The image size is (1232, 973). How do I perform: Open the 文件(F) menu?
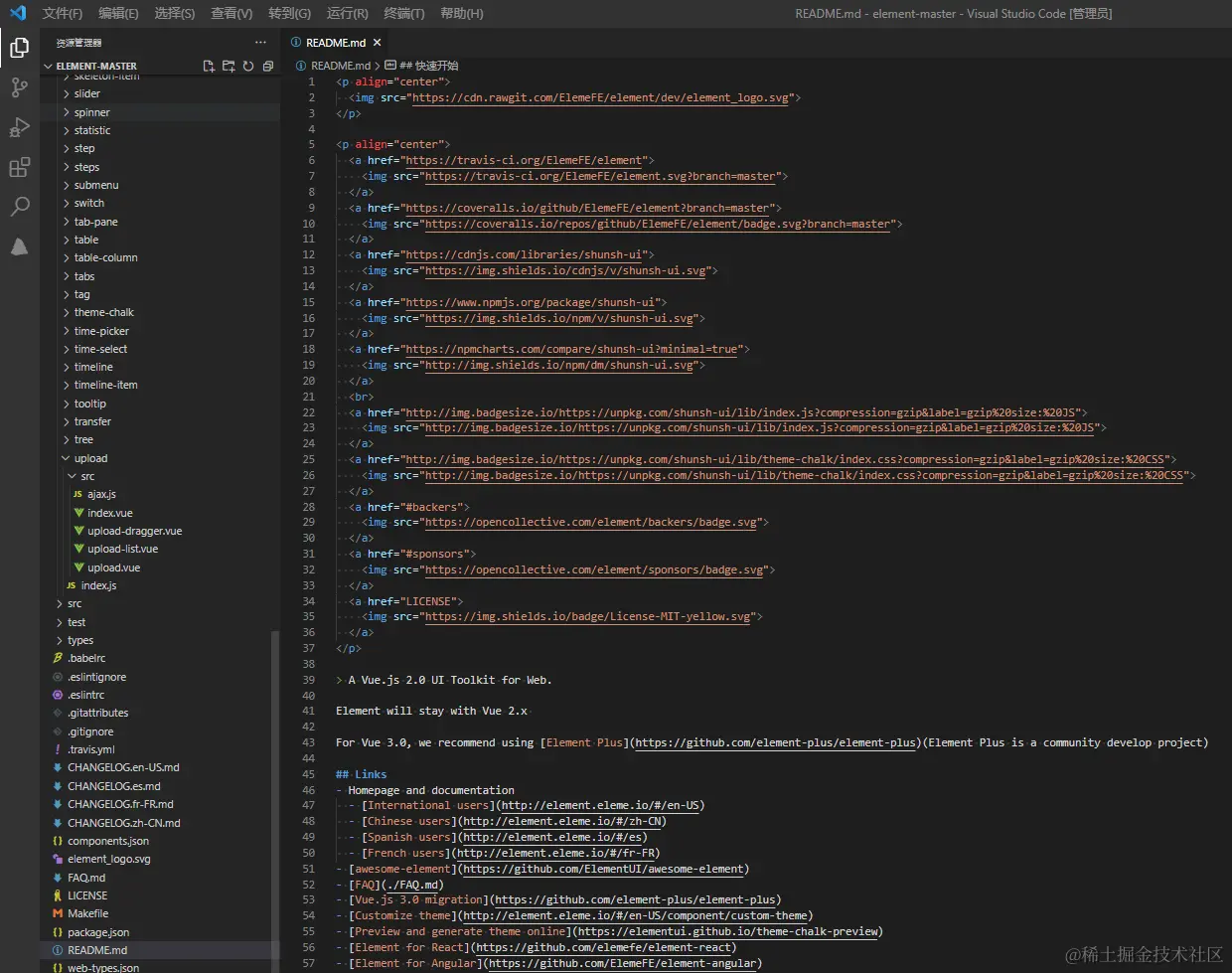[x=63, y=13]
